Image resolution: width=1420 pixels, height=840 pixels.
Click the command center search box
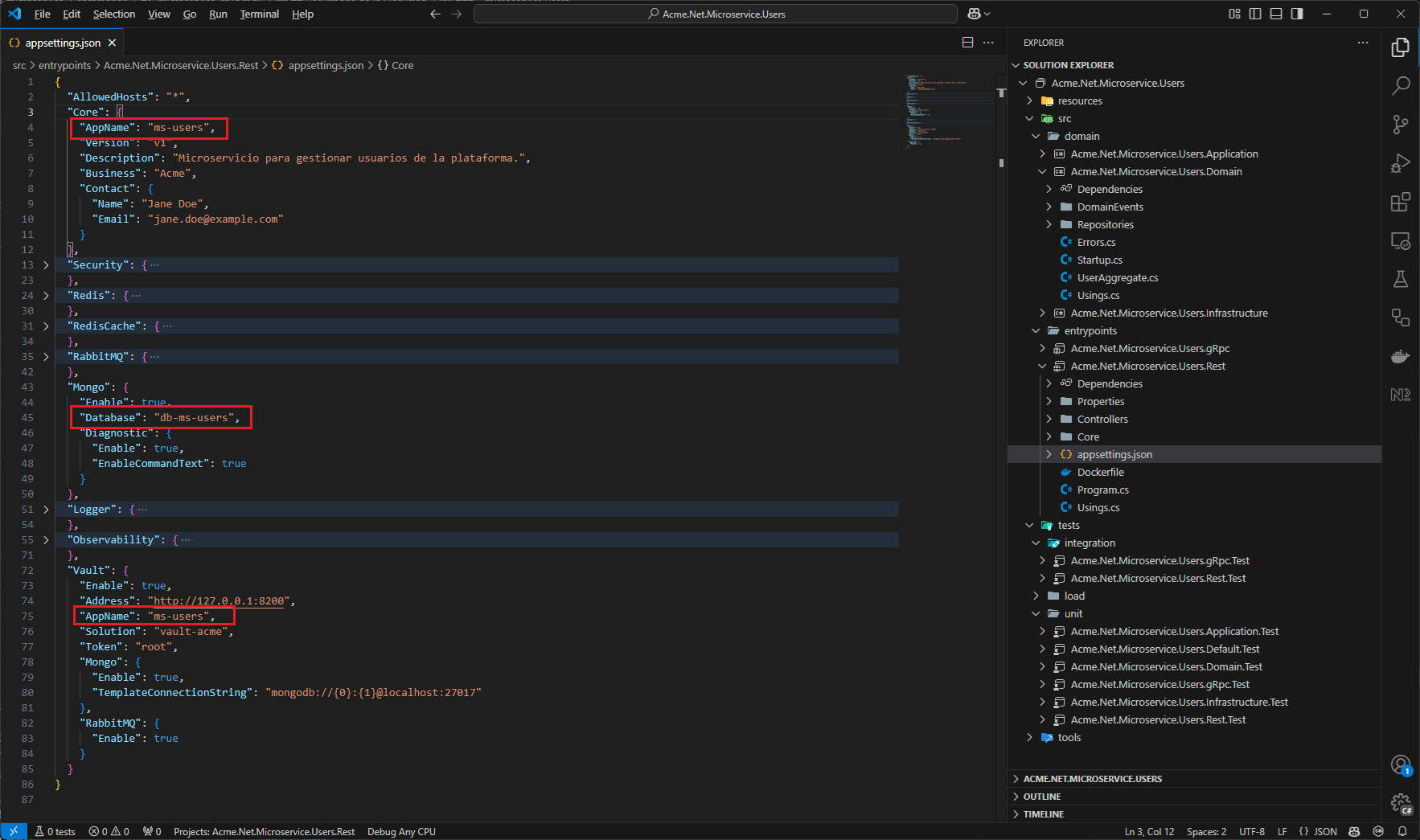[x=716, y=14]
